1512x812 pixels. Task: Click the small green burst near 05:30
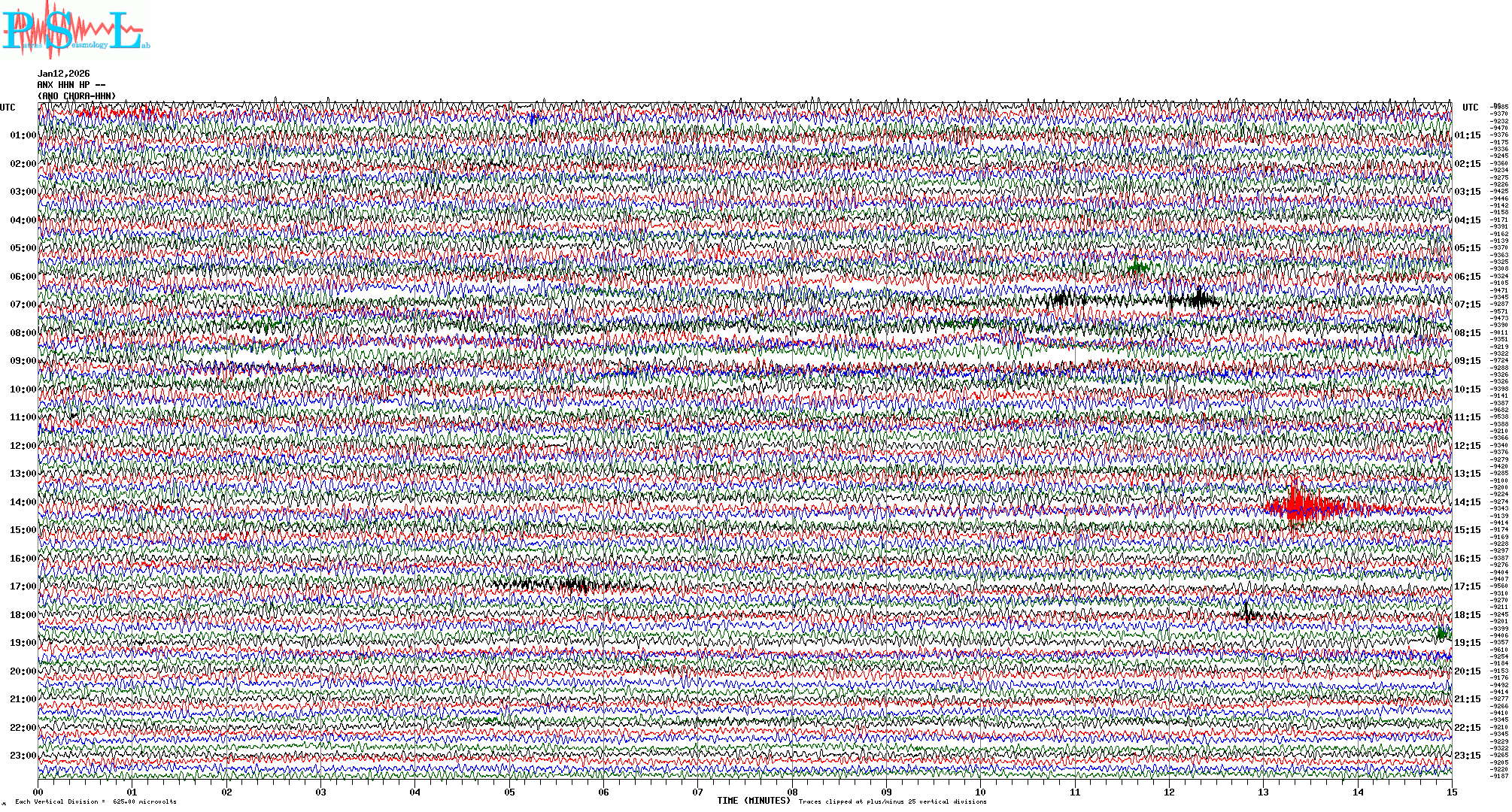click(x=1137, y=265)
